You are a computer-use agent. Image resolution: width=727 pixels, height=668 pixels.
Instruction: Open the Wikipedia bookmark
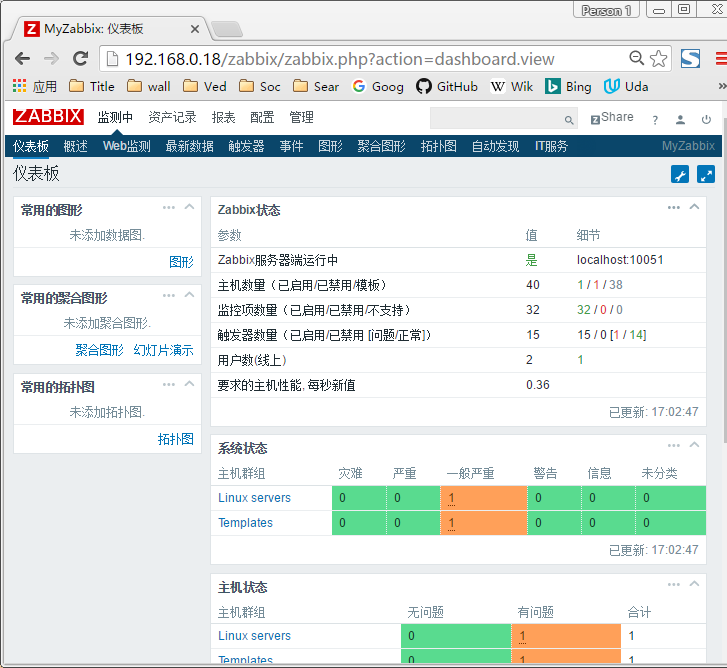click(512, 86)
